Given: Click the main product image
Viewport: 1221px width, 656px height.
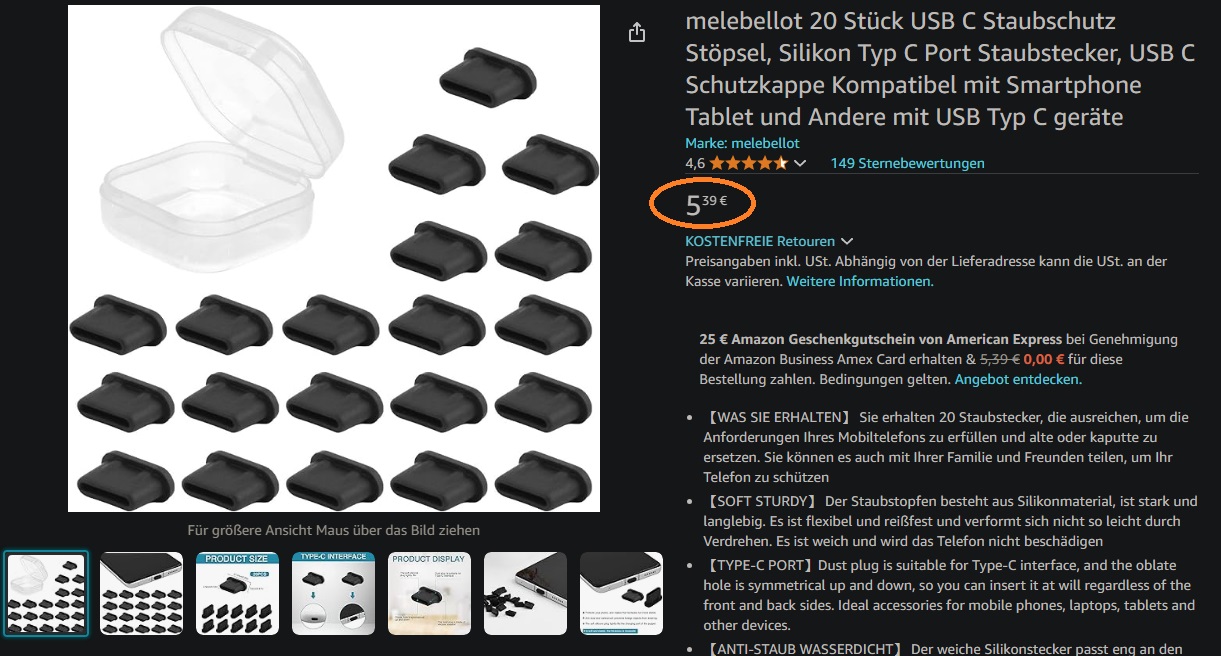Looking at the screenshot, I should (334, 258).
